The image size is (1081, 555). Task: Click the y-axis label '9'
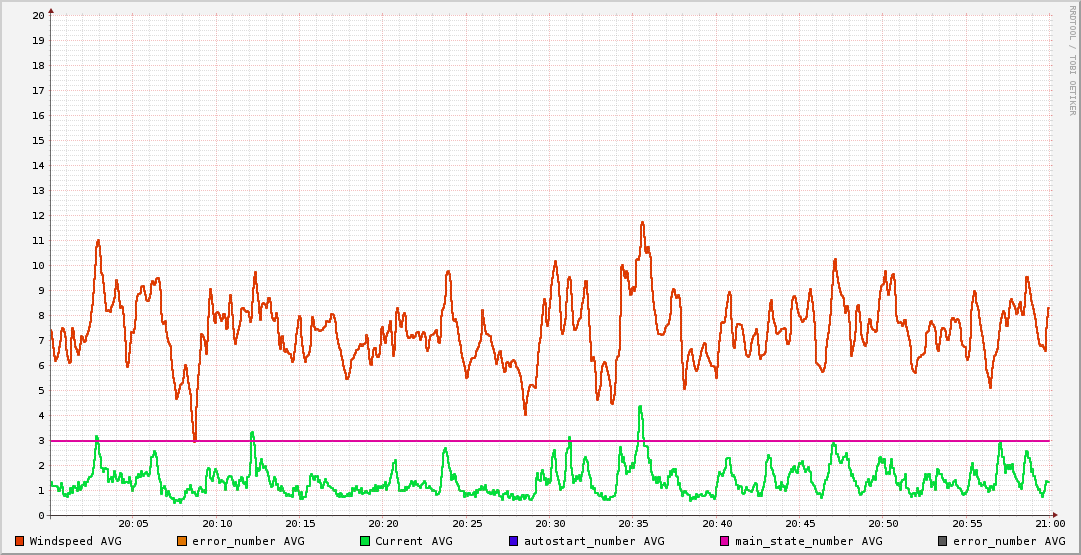42,290
